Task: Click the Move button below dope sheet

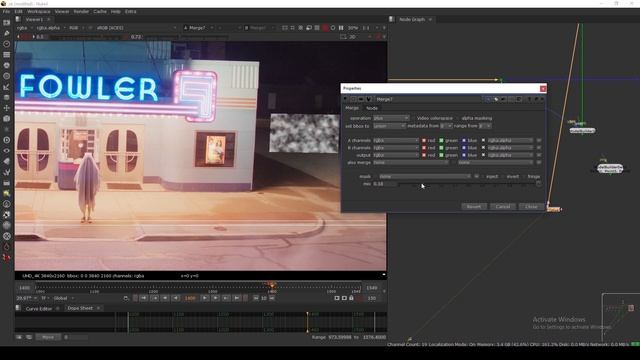Action: [x=48, y=337]
